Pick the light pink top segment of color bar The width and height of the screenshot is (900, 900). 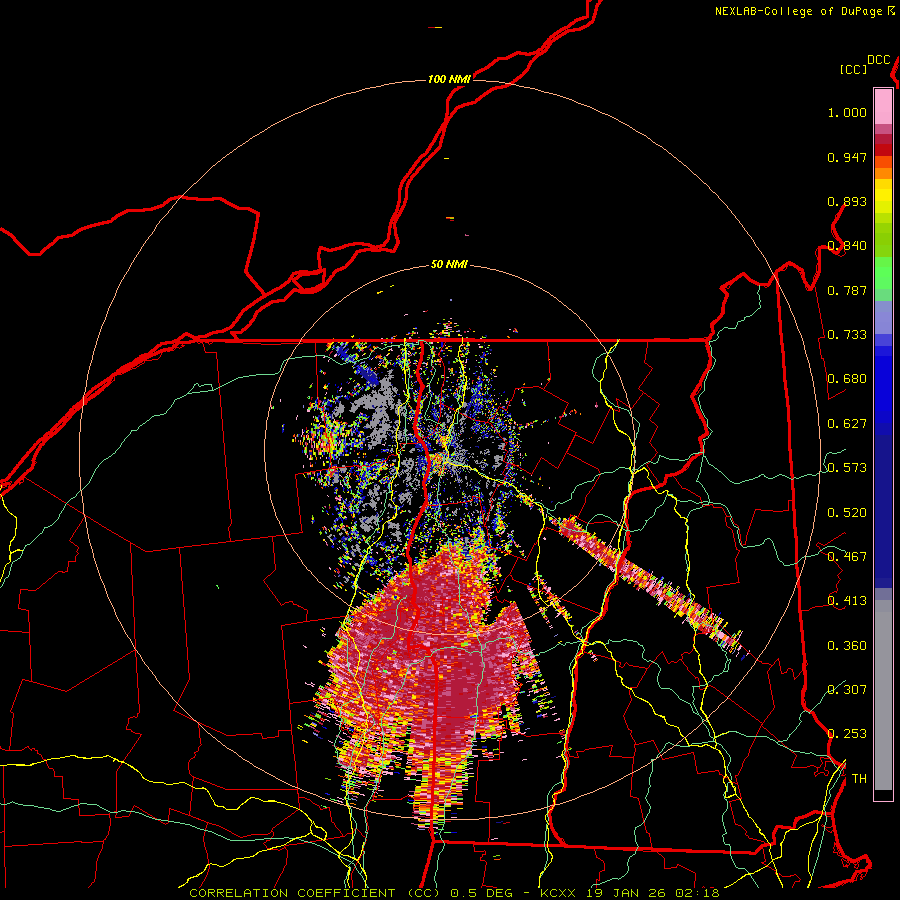point(883,106)
